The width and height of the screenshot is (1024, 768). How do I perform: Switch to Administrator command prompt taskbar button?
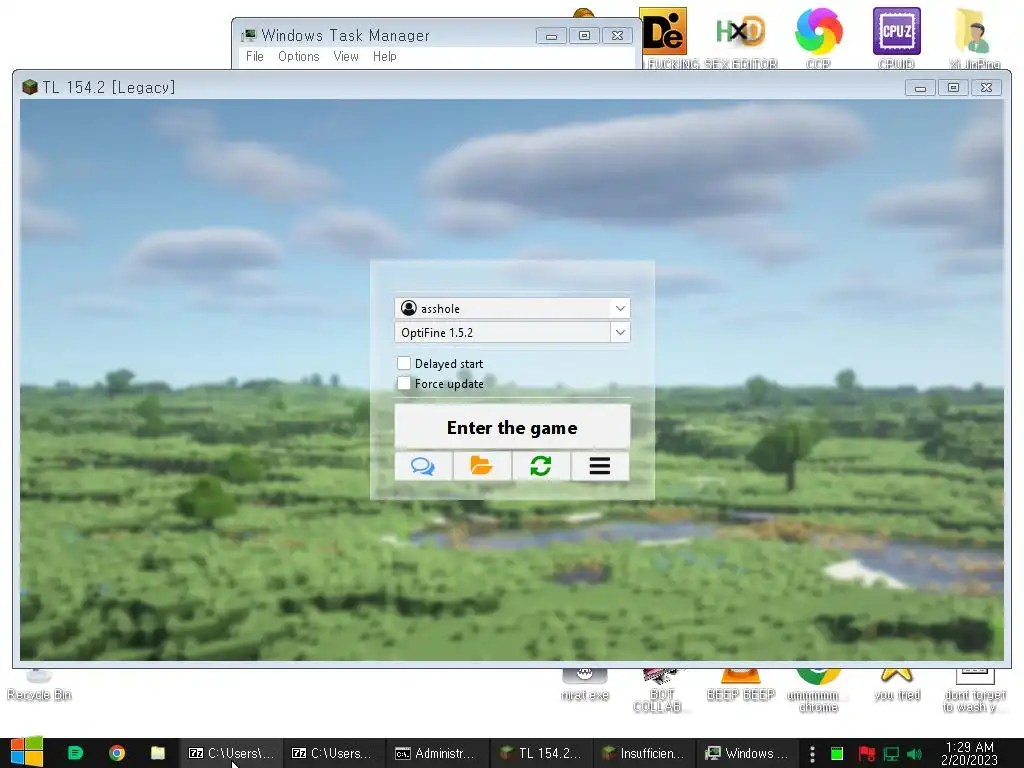[x=438, y=753]
